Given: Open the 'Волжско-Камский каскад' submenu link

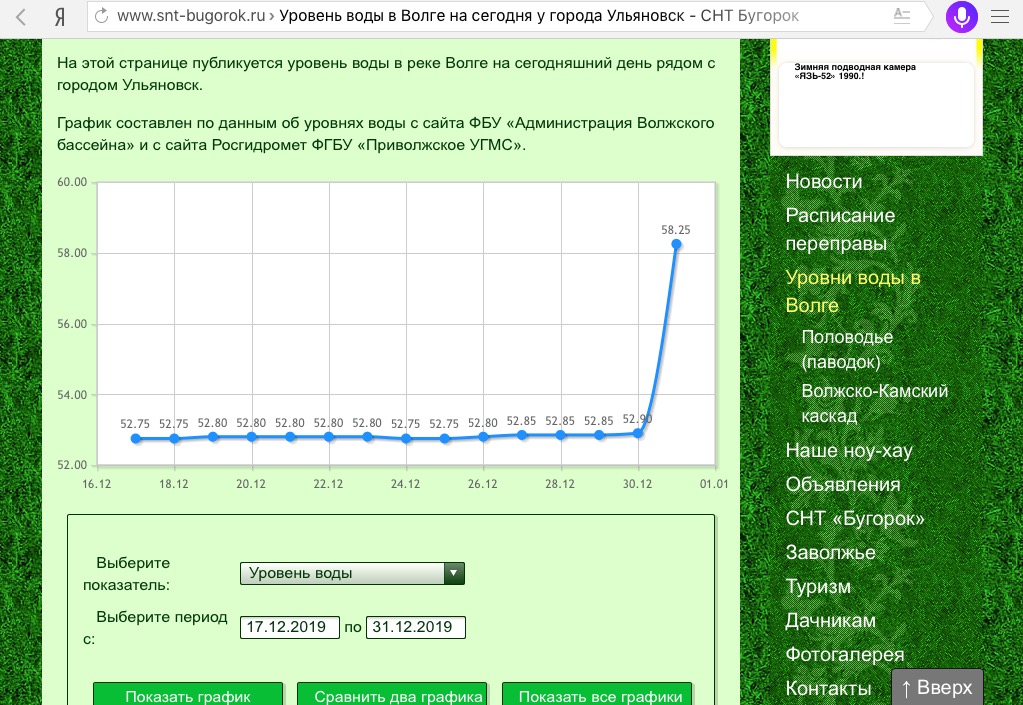Looking at the screenshot, I should click(x=874, y=403).
